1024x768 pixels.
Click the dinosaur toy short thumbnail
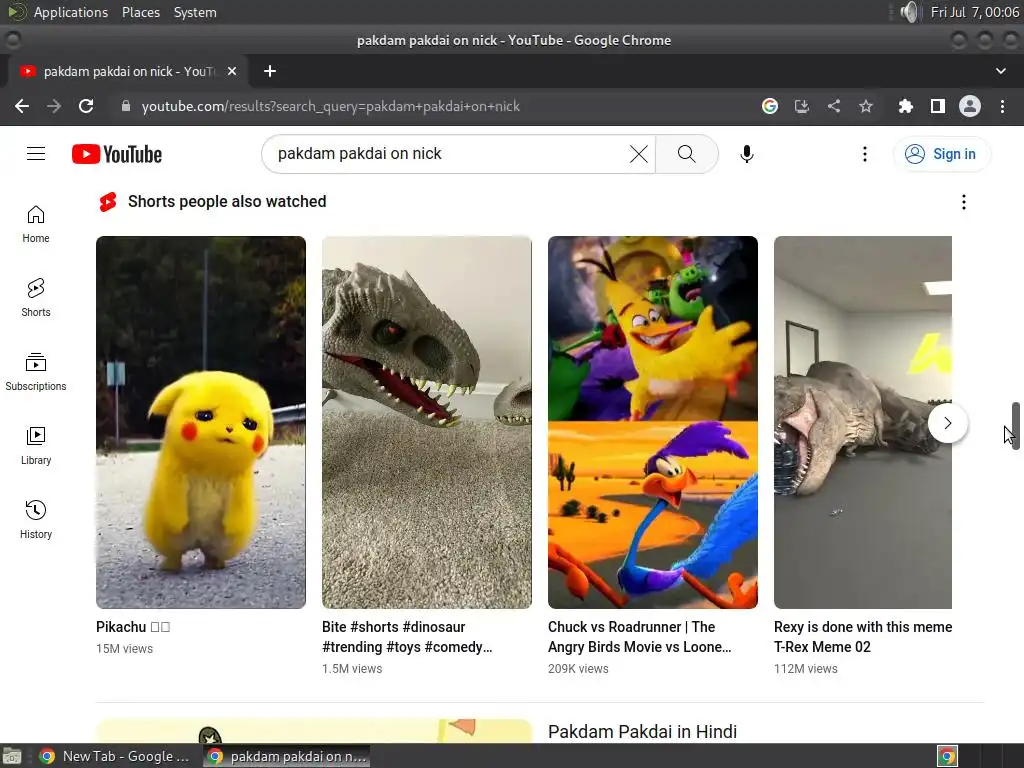point(426,423)
